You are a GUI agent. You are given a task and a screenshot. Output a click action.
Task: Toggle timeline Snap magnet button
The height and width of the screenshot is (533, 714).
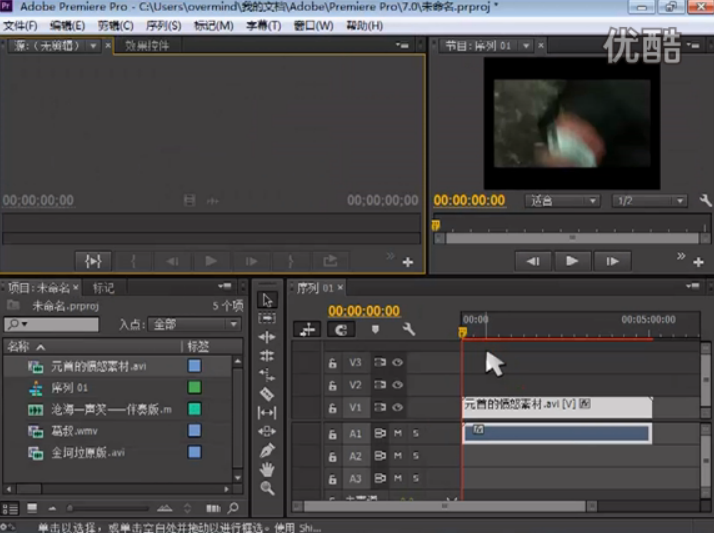[341, 330]
